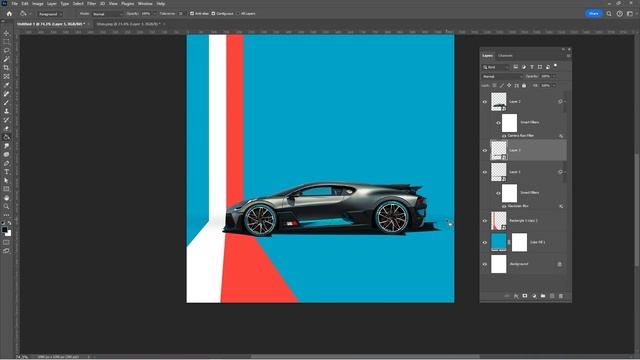640x360 pixels.
Task: Select the Path Selection tool
Action: click(x=6, y=180)
